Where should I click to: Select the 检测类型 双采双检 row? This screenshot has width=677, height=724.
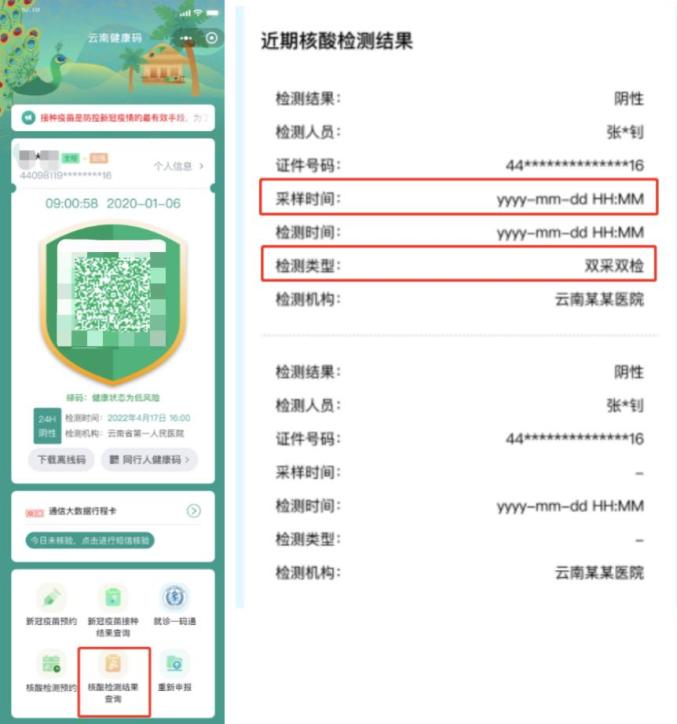coord(459,264)
